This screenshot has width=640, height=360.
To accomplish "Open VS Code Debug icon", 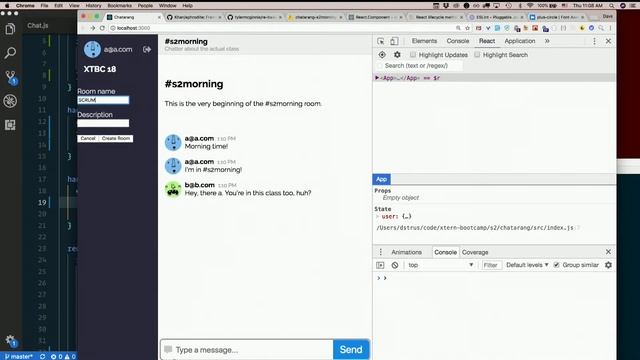I will pyautogui.click(x=10, y=101).
